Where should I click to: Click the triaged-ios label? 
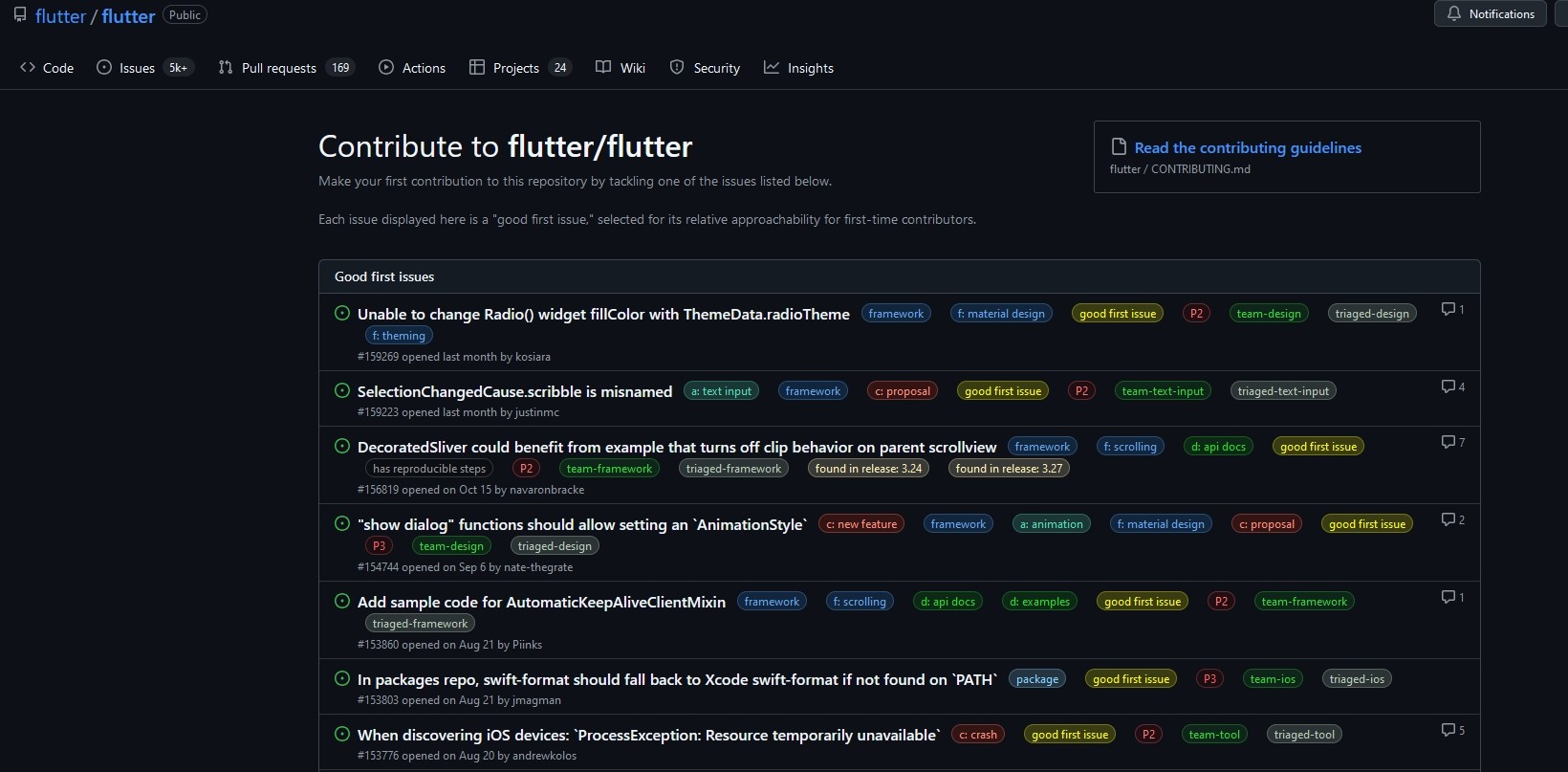coord(1357,679)
